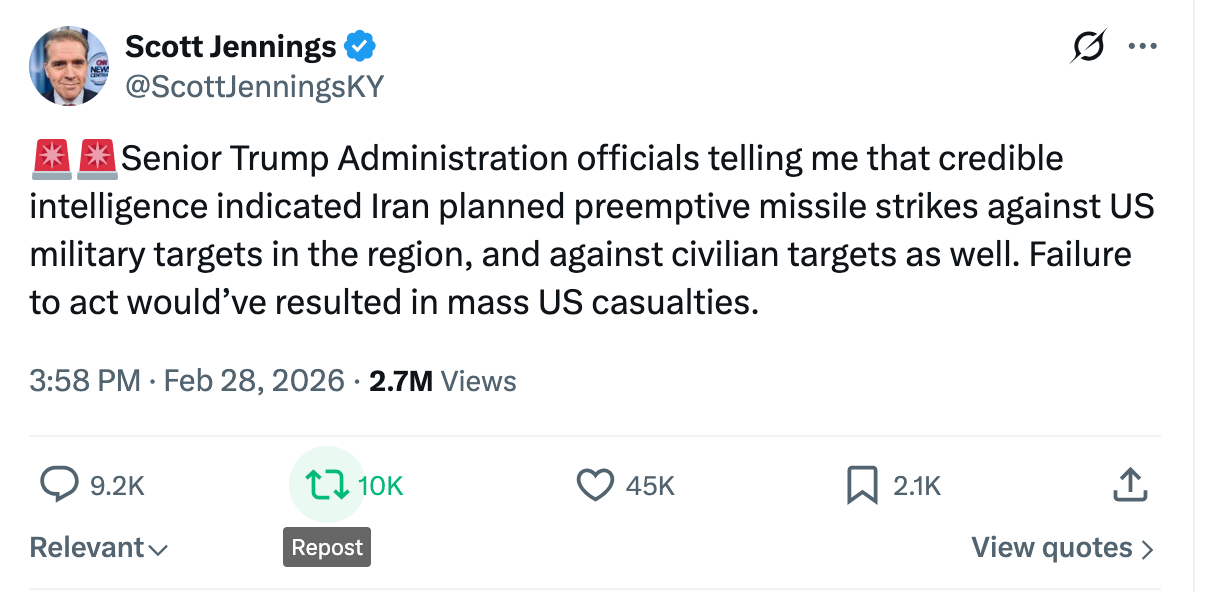Click the Scott Jennings display name
The width and height of the screenshot is (1208, 592).
pyautogui.click(x=230, y=46)
